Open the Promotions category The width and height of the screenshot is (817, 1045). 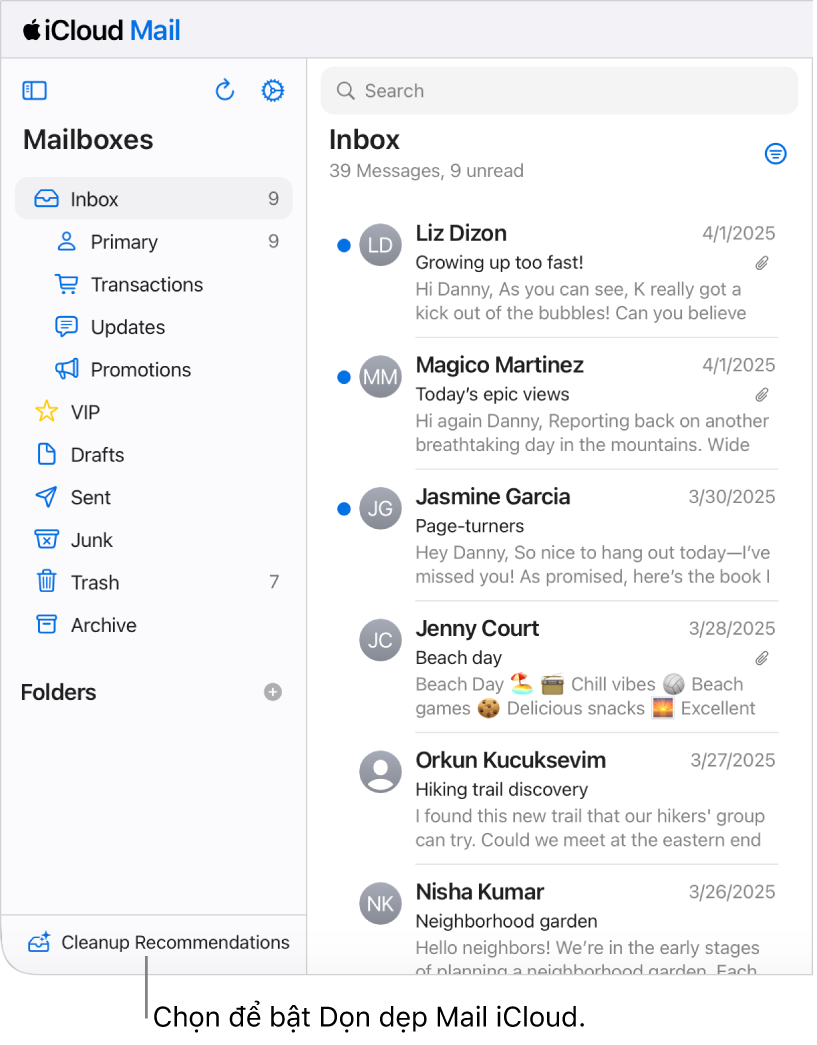point(153,369)
